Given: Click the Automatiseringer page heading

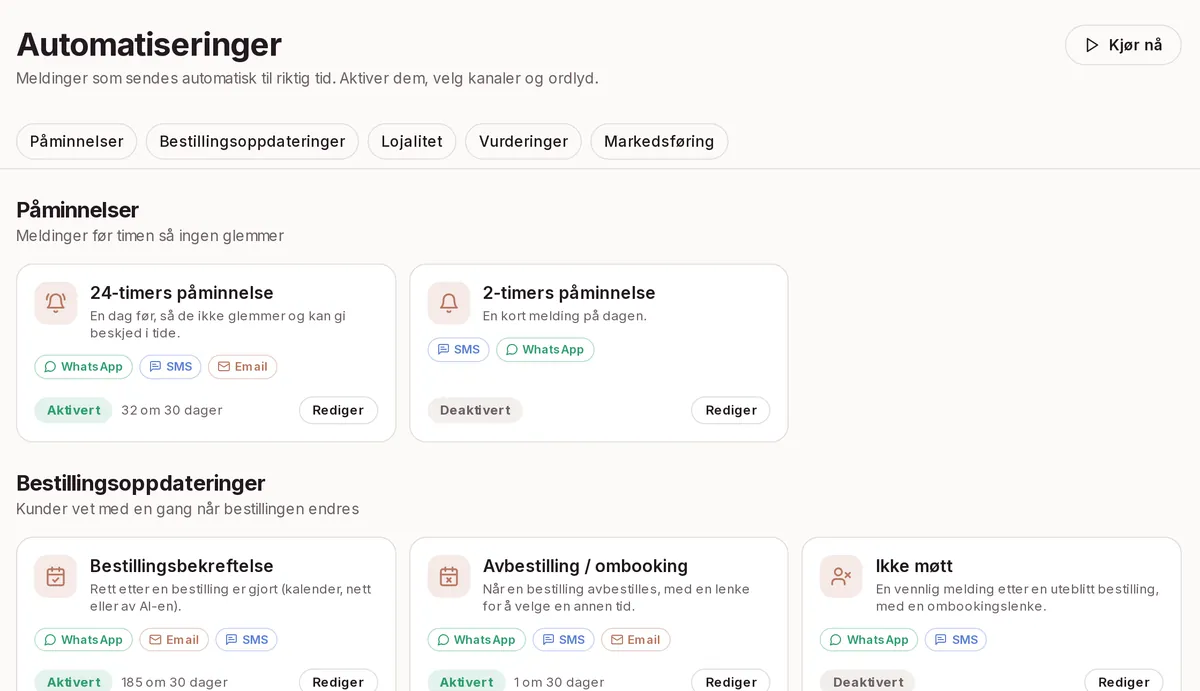Looking at the screenshot, I should coord(149,44).
